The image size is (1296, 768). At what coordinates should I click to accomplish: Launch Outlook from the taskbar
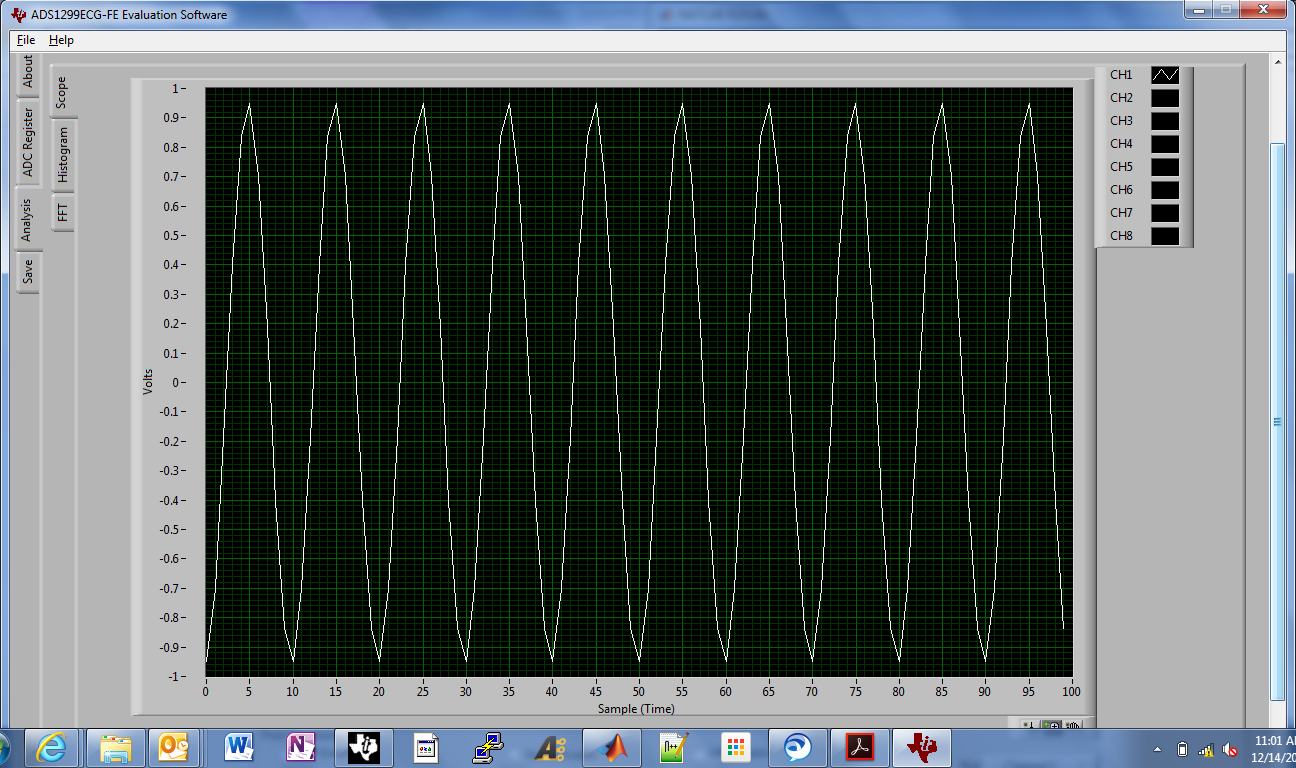175,747
